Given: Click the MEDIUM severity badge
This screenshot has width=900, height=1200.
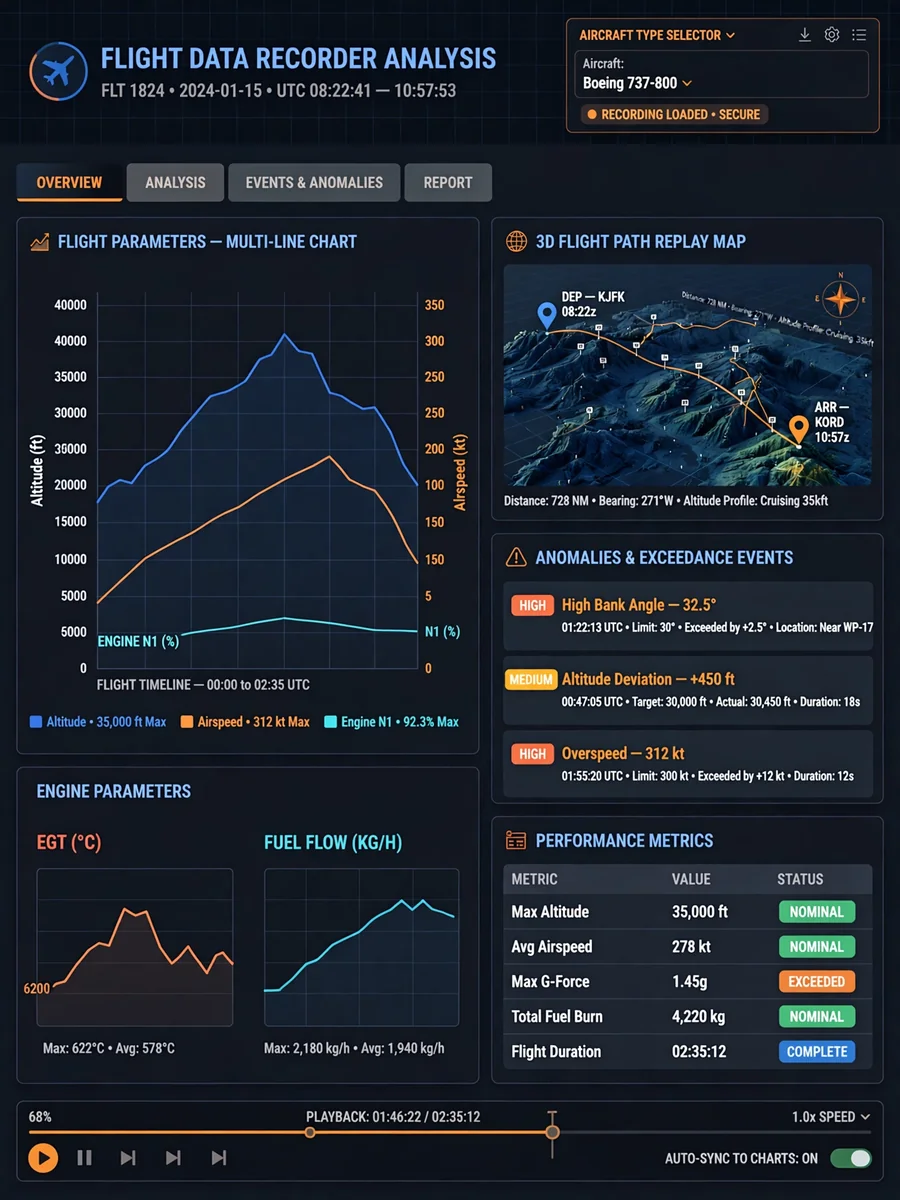Looking at the screenshot, I should click(x=531, y=679).
